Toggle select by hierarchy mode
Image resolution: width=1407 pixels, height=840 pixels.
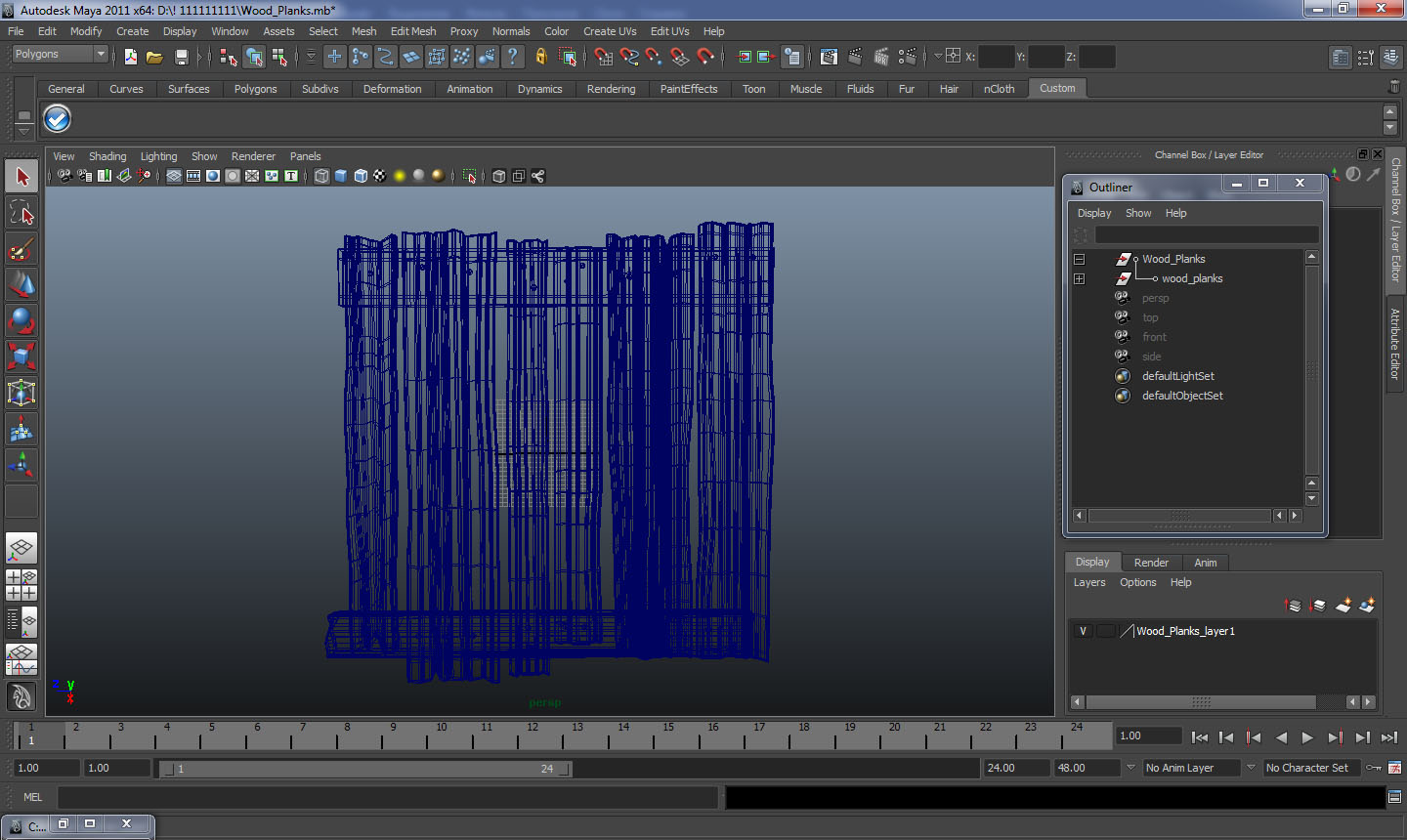point(229,57)
